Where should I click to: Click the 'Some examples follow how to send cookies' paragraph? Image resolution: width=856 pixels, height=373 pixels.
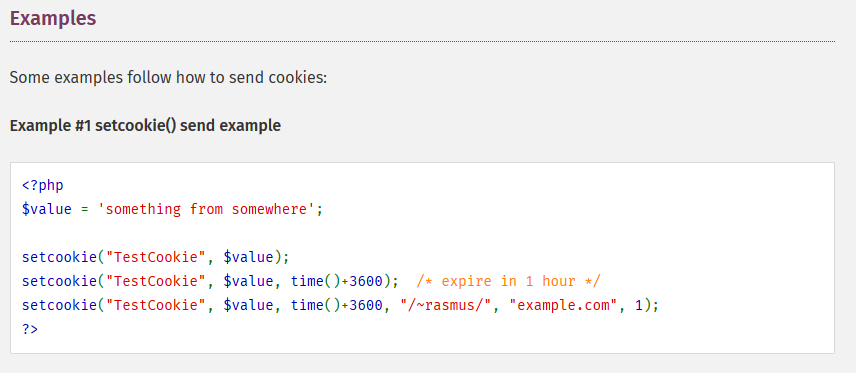(x=168, y=78)
